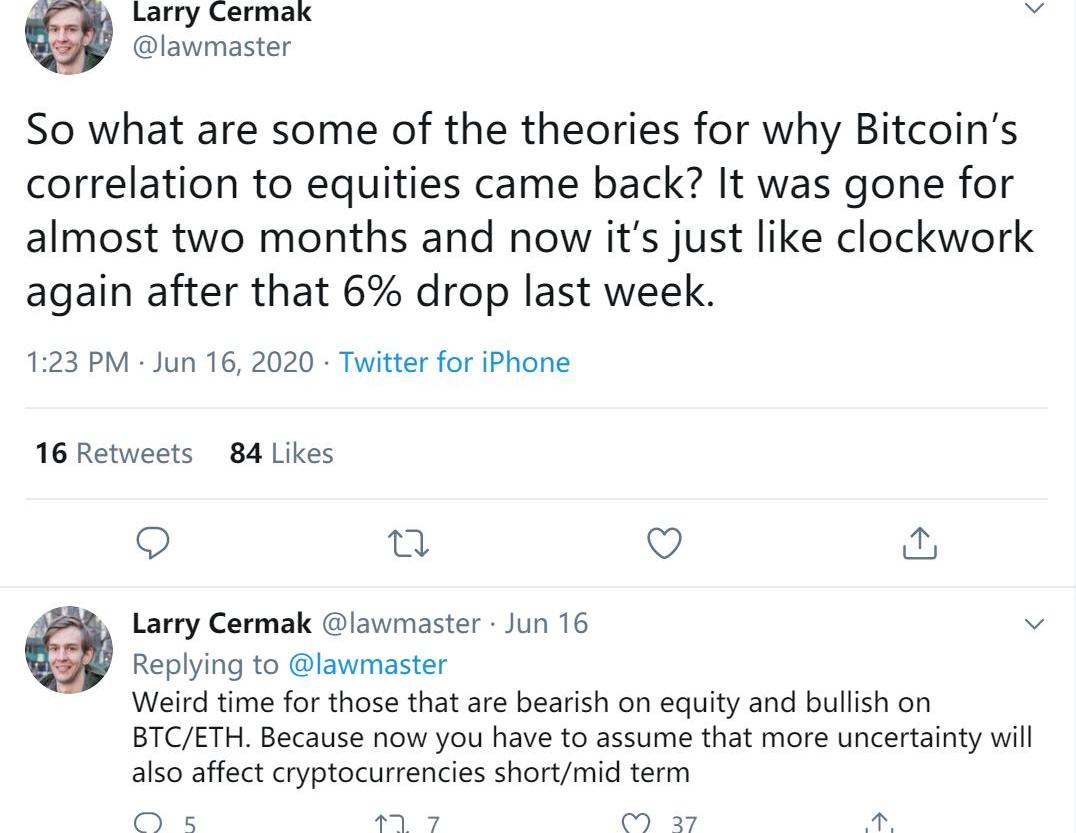Like the reply tweet with 37 likes
Viewport: 1076px width, 833px height.
(x=636, y=823)
